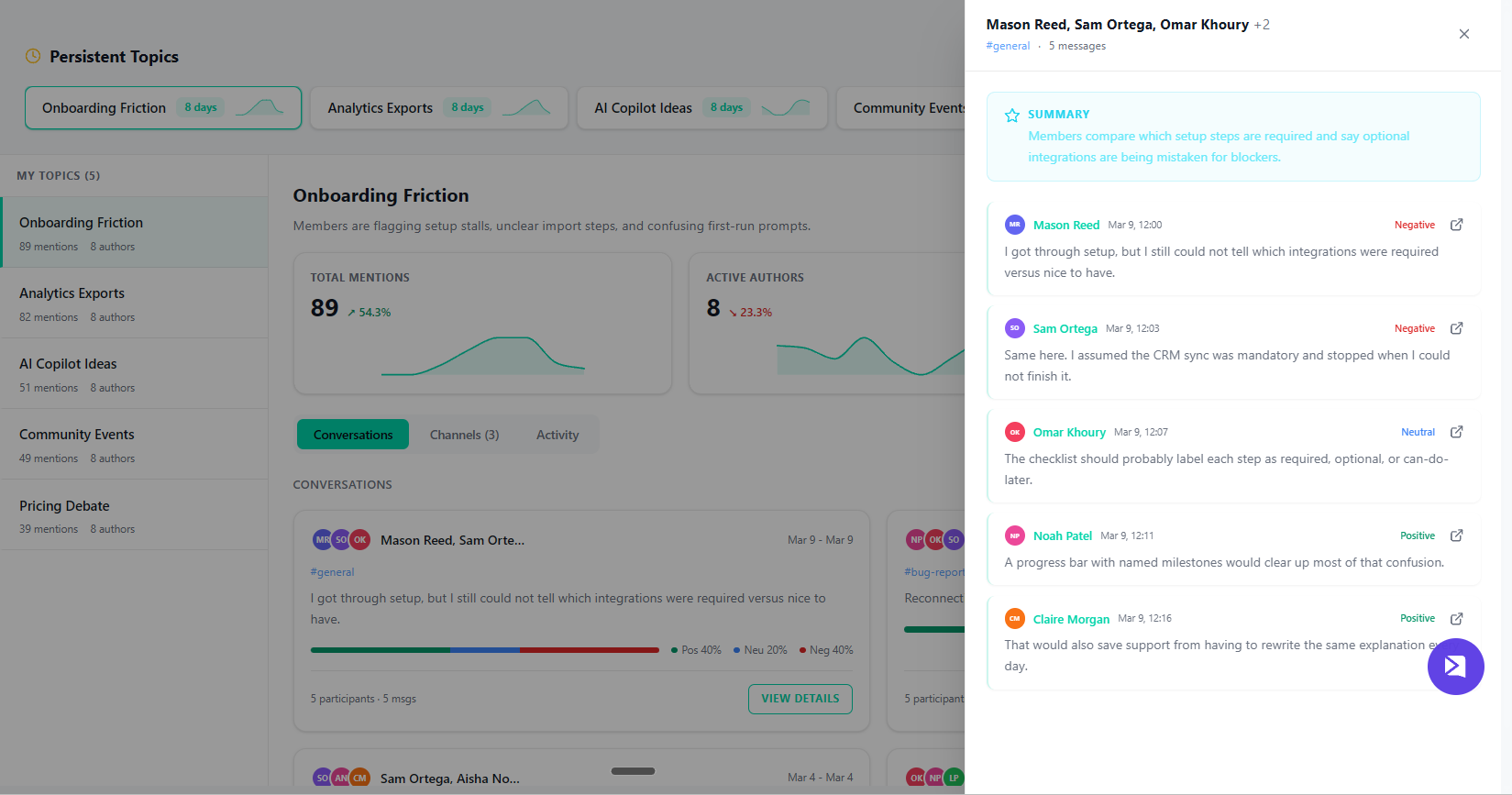1512x795 pixels.
Task: Open Omar Khoury's message external link icon
Action: tap(1456, 432)
